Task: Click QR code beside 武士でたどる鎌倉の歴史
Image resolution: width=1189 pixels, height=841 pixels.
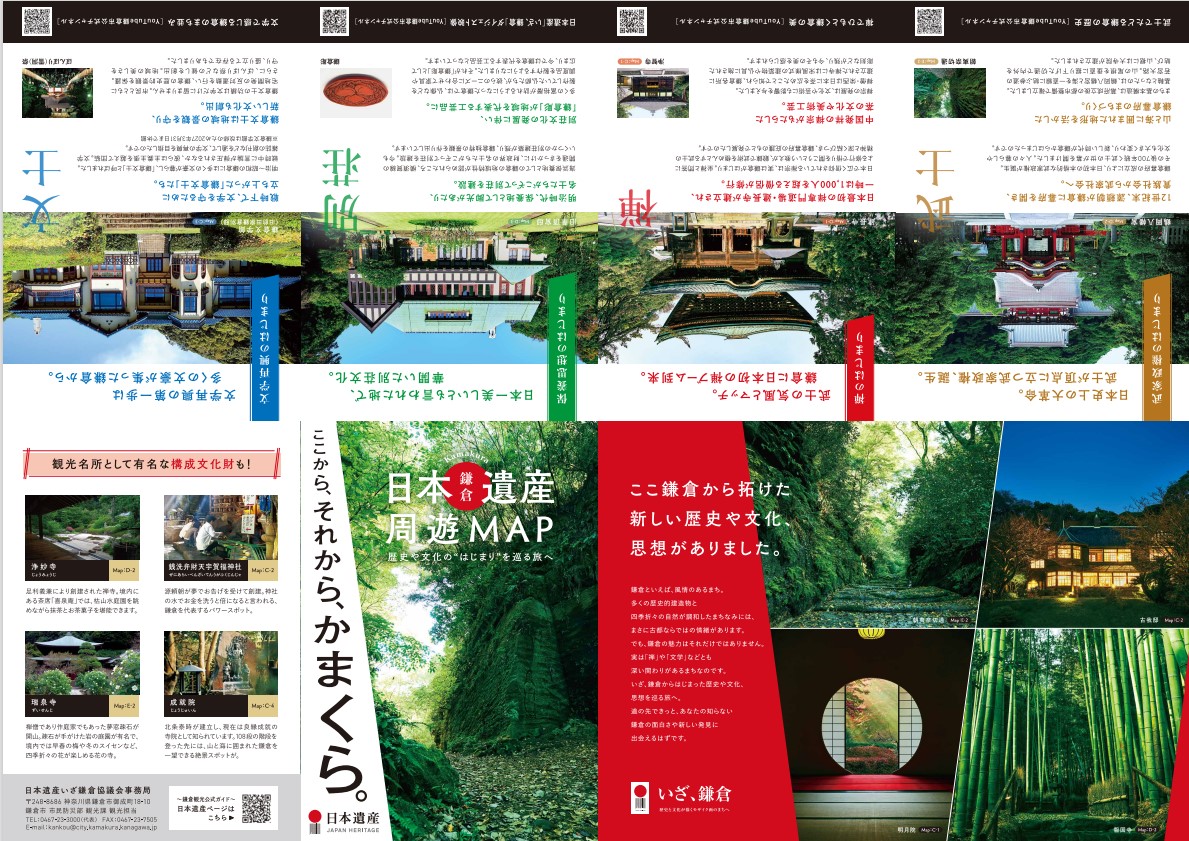Action: (929, 21)
